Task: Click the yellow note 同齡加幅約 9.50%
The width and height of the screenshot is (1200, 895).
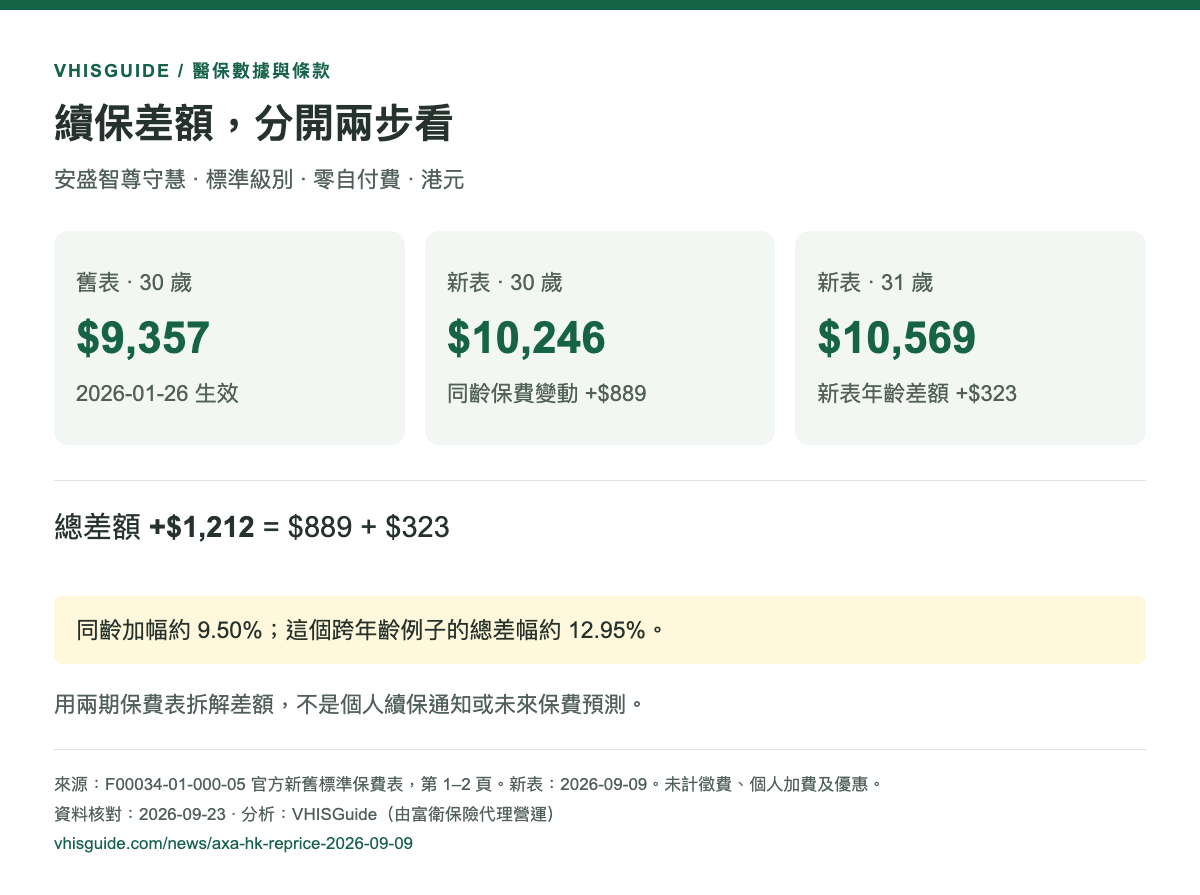Action: point(600,630)
